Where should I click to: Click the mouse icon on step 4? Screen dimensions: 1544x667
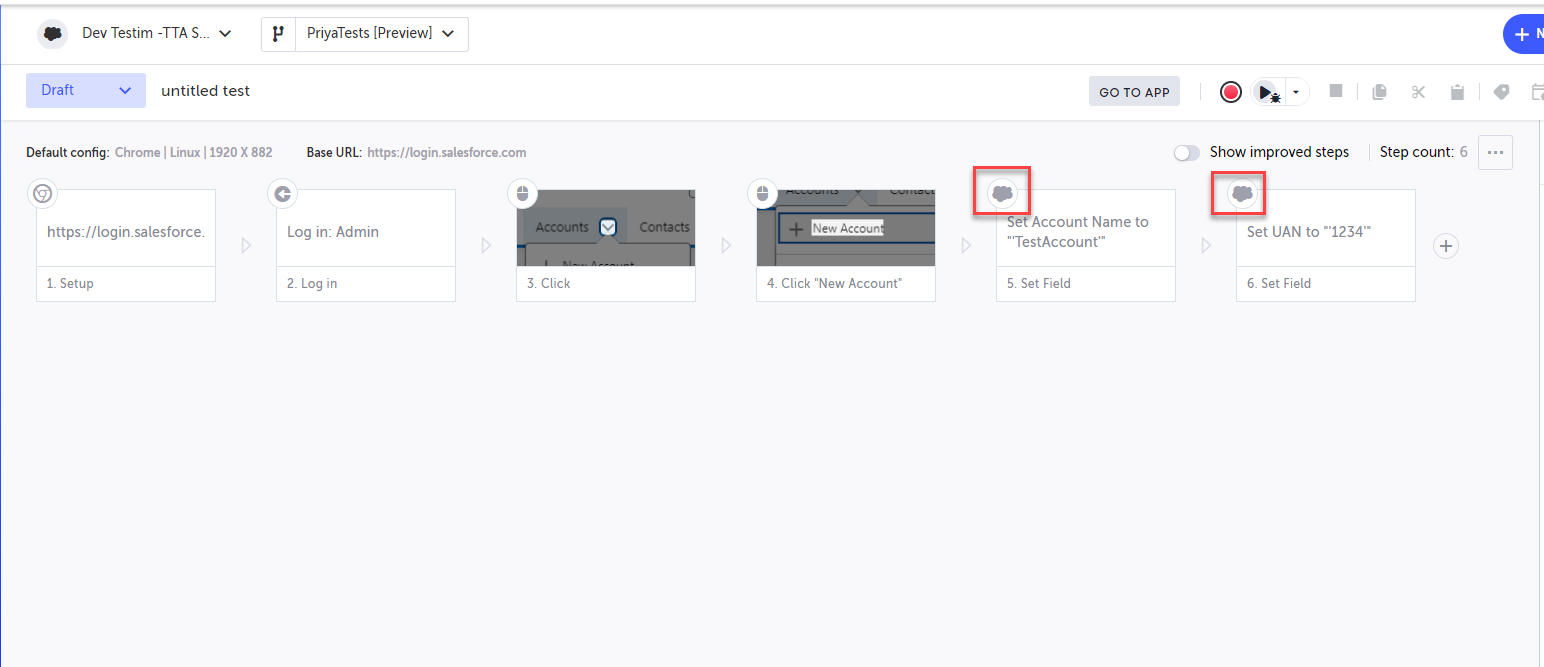[x=762, y=194]
